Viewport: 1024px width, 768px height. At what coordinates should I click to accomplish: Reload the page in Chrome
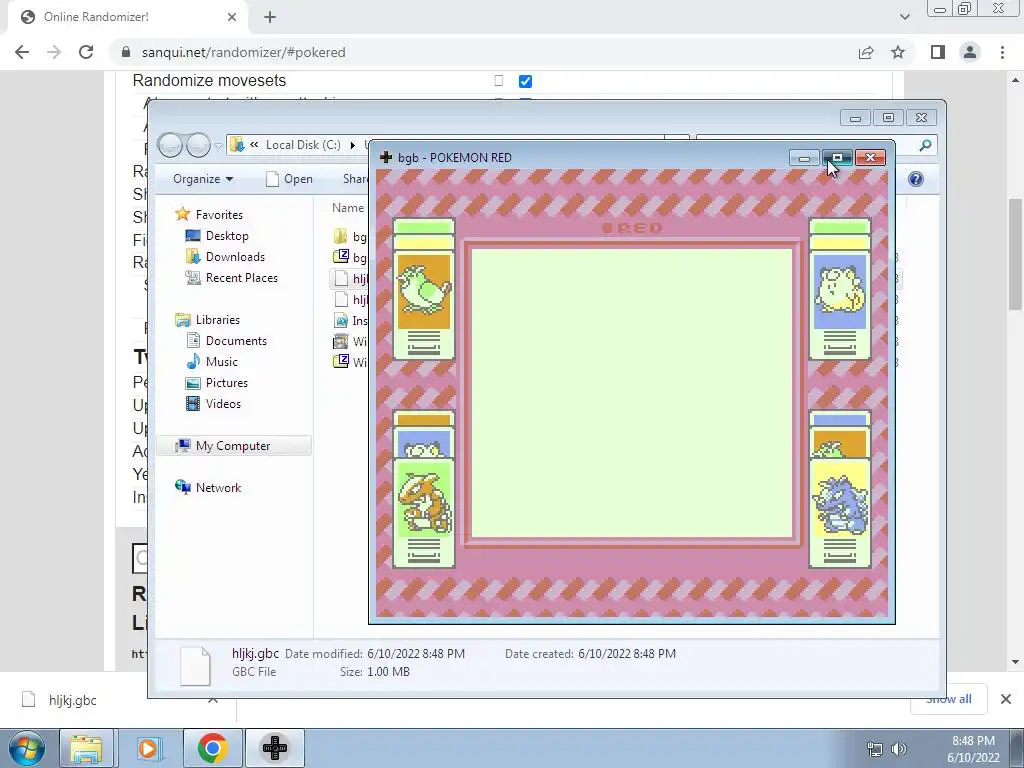click(86, 52)
